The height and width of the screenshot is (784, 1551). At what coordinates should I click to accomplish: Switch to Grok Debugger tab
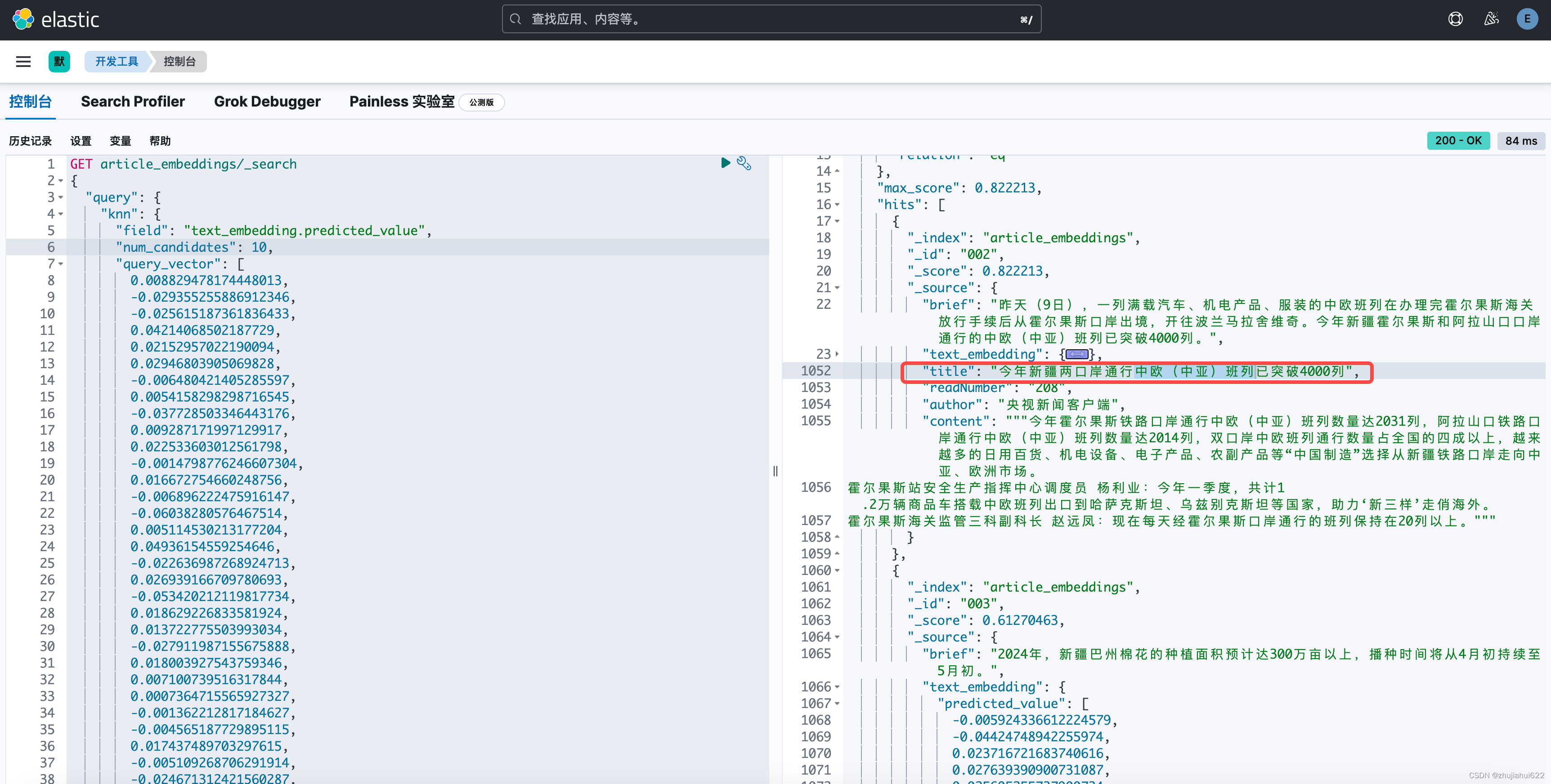point(267,102)
